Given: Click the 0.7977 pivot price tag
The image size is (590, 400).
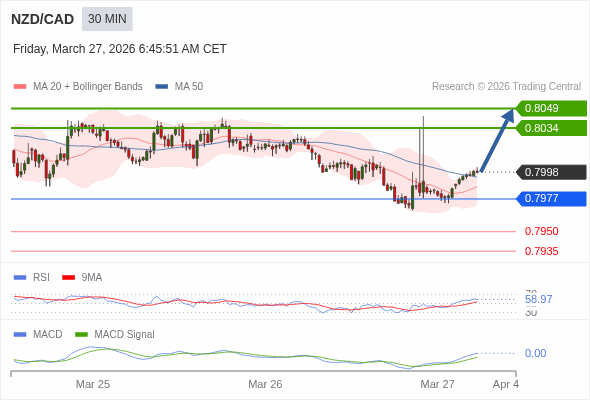Looking at the screenshot, I should (x=551, y=198).
